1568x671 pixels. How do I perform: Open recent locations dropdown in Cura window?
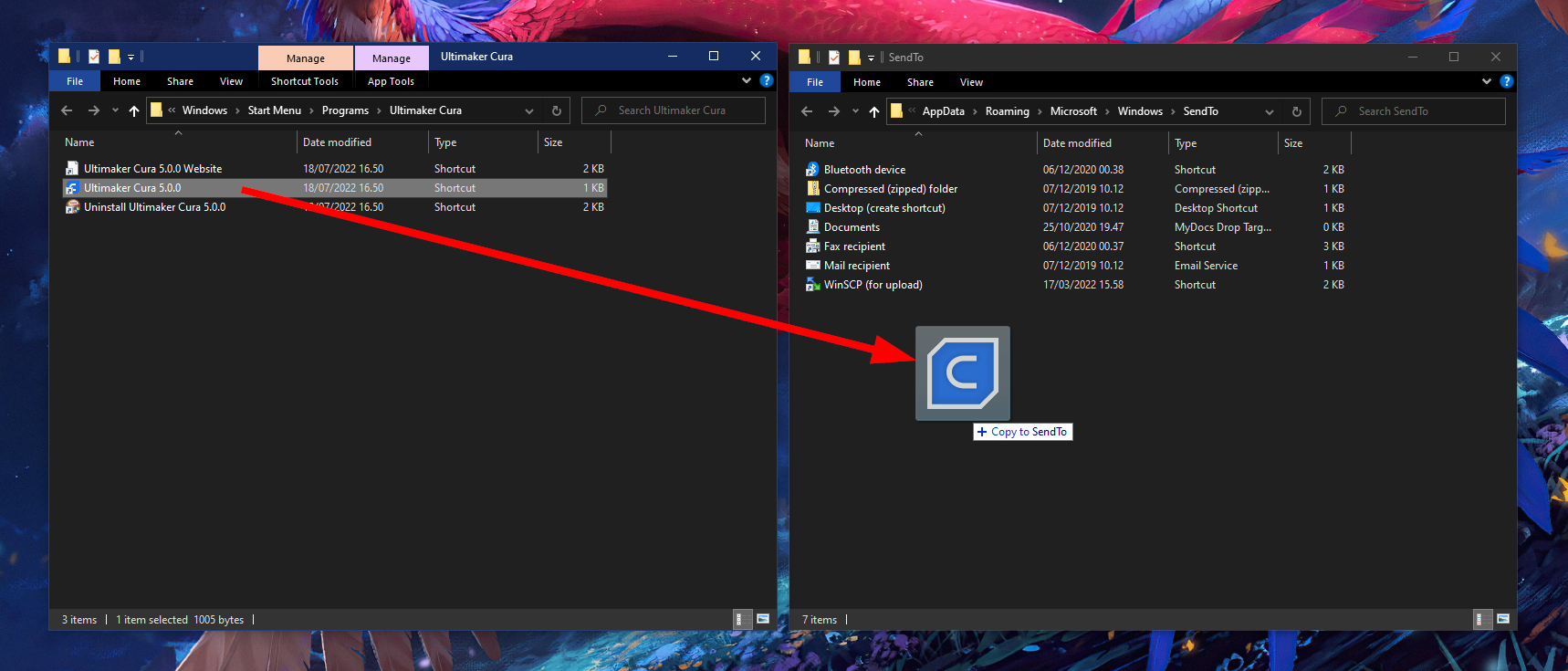pos(115,110)
